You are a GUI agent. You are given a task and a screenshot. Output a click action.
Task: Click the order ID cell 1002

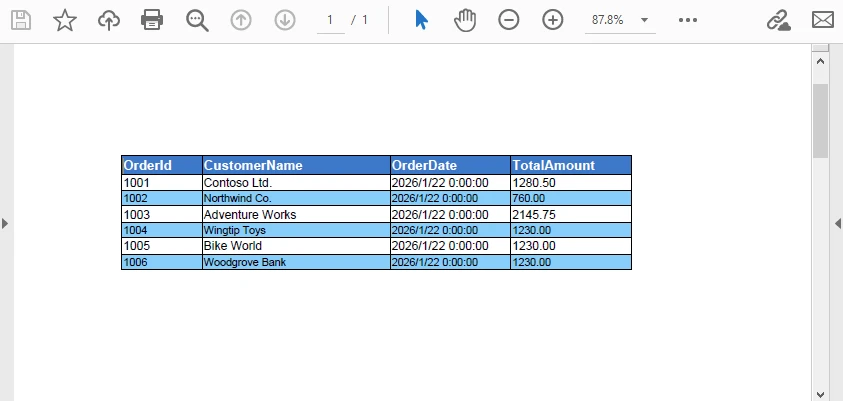click(162, 198)
